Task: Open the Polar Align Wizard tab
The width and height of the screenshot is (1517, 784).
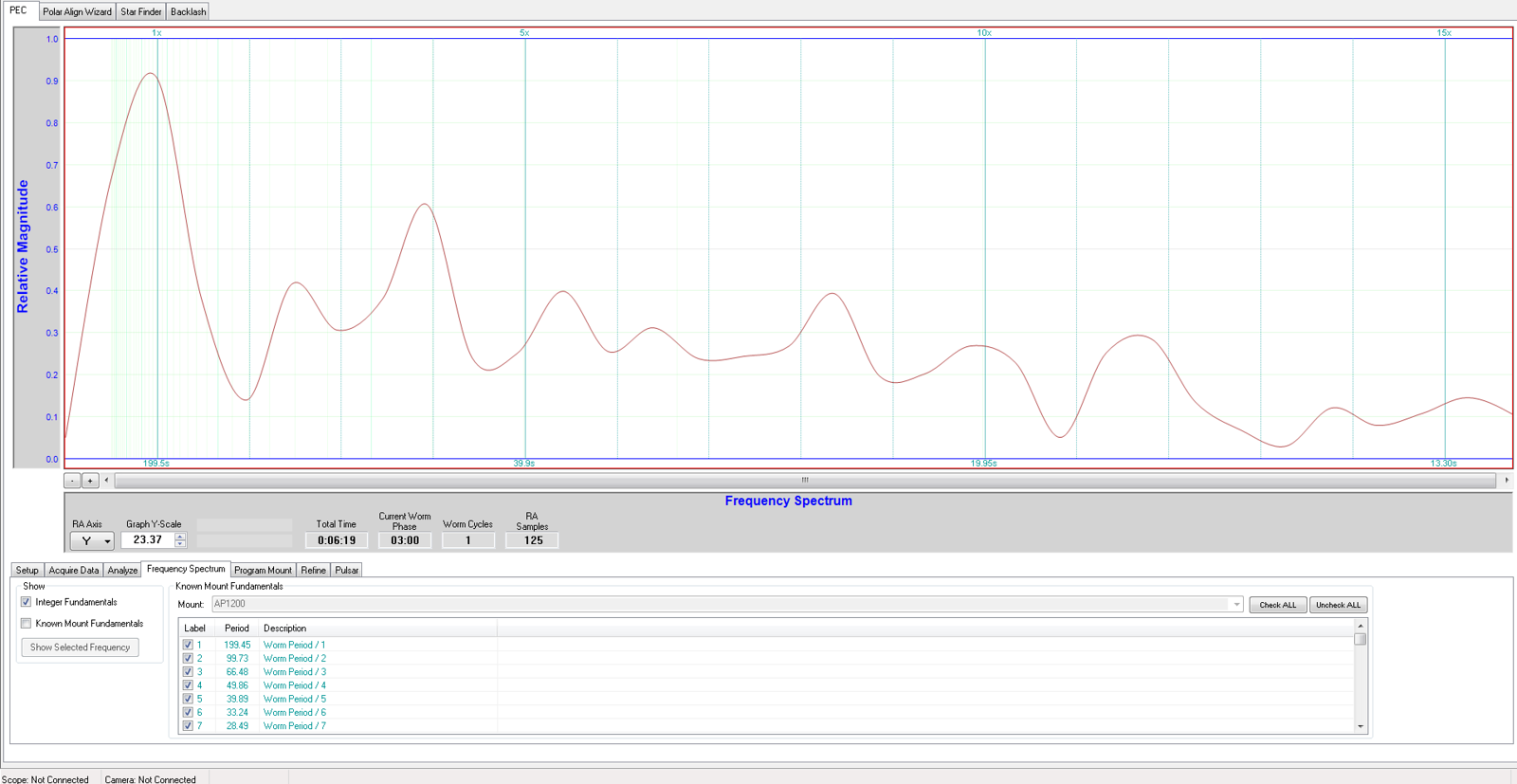Action: pos(78,11)
